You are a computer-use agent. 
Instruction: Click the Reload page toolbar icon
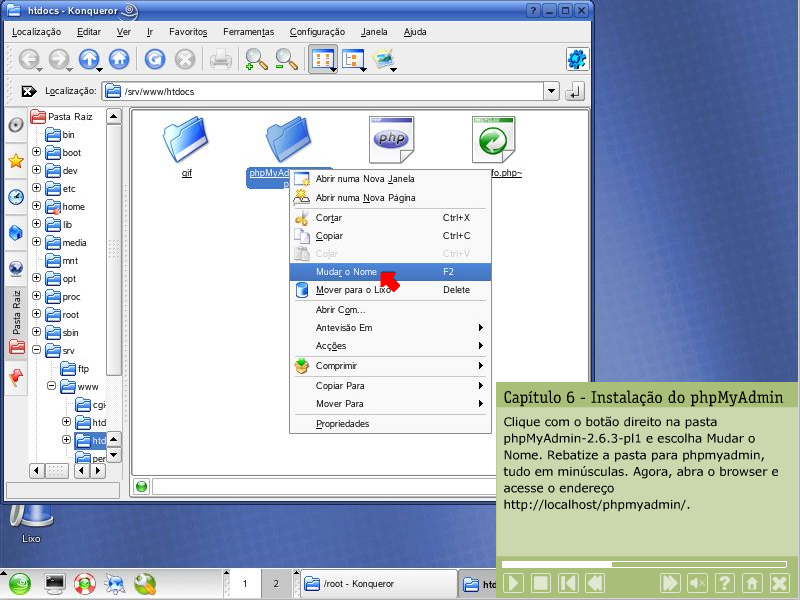tap(154, 59)
